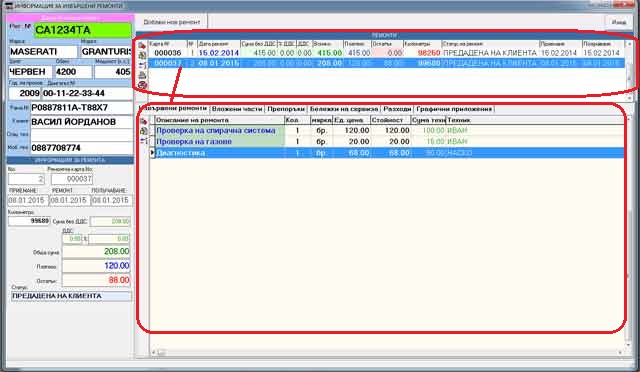640x372 pixels.
Task: Click the 405 power field
Action: click(113, 72)
